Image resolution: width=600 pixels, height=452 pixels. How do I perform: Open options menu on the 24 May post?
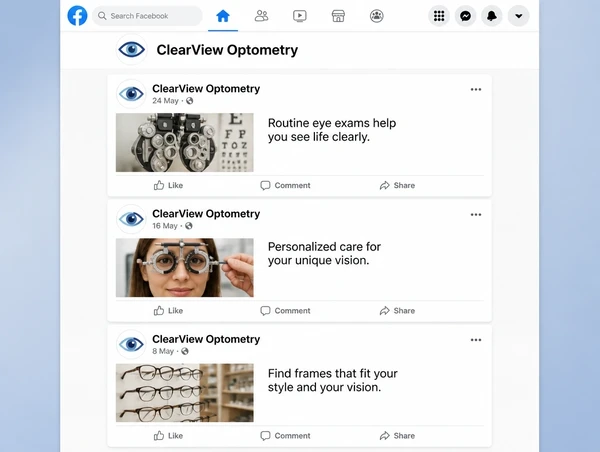[476, 89]
